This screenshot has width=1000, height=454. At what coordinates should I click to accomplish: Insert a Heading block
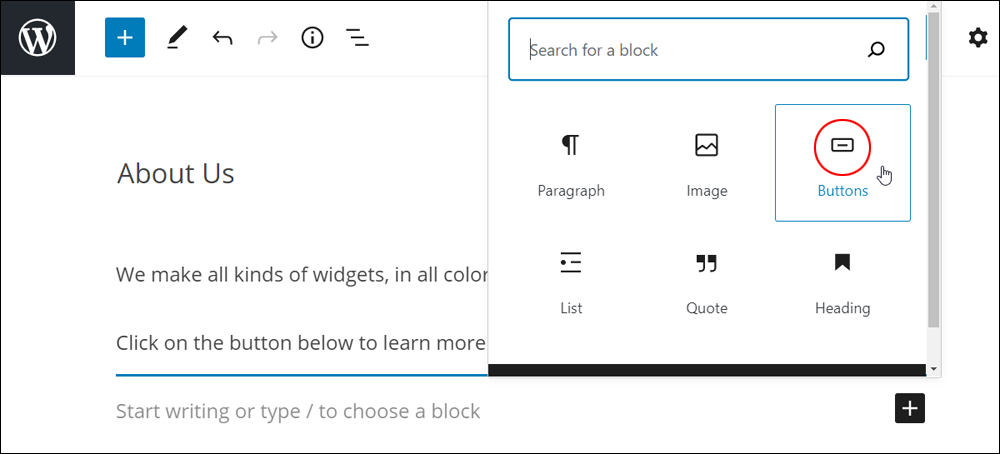[842, 281]
